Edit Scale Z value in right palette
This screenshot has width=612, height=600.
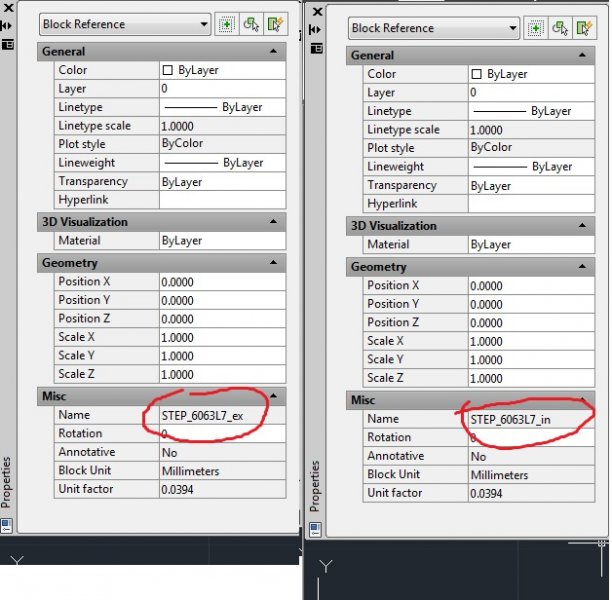tap(532, 378)
